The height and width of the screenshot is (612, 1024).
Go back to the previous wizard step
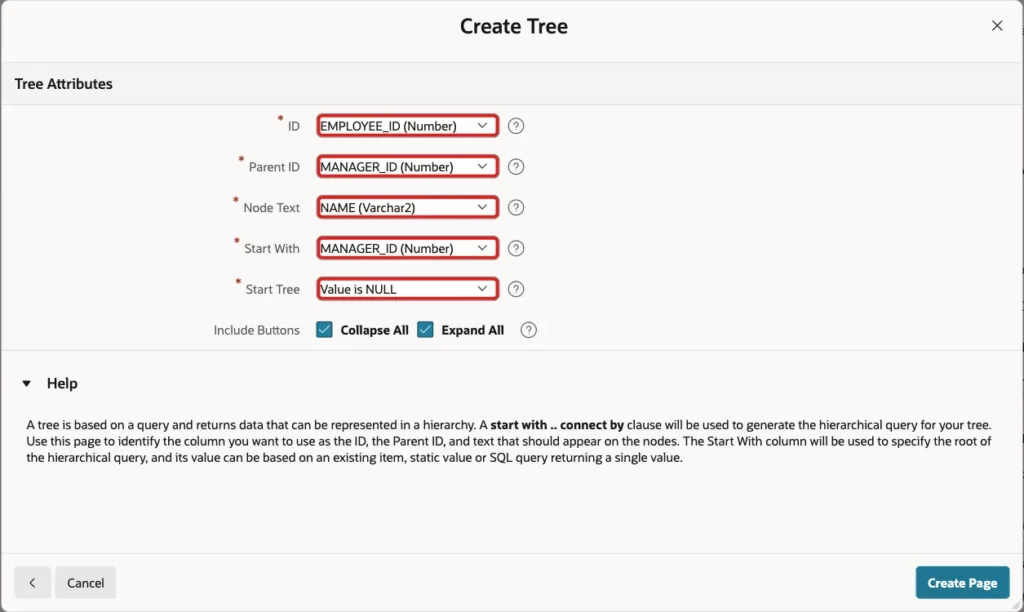point(33,583)
